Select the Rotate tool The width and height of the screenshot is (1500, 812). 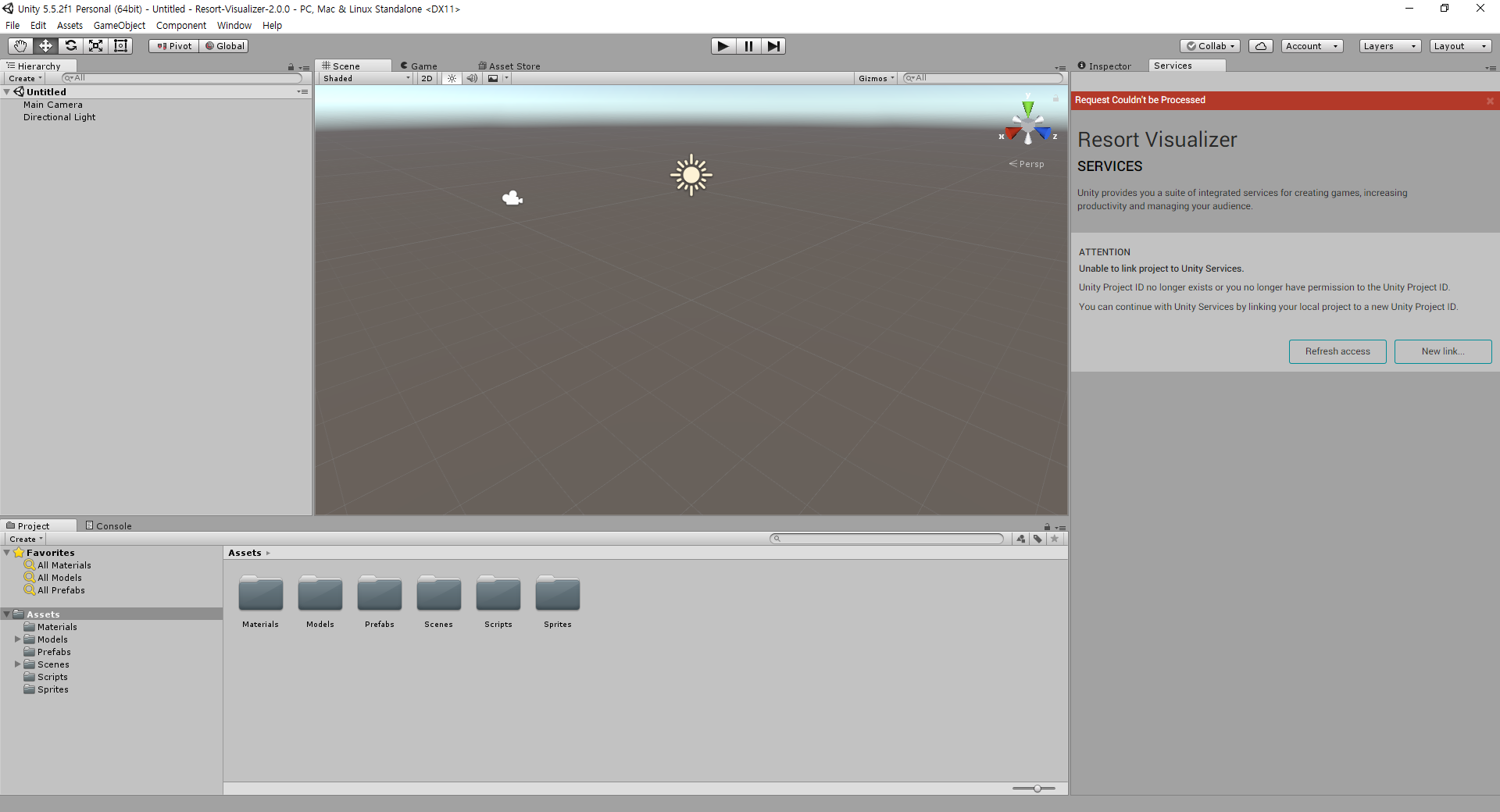click(70, 46)
